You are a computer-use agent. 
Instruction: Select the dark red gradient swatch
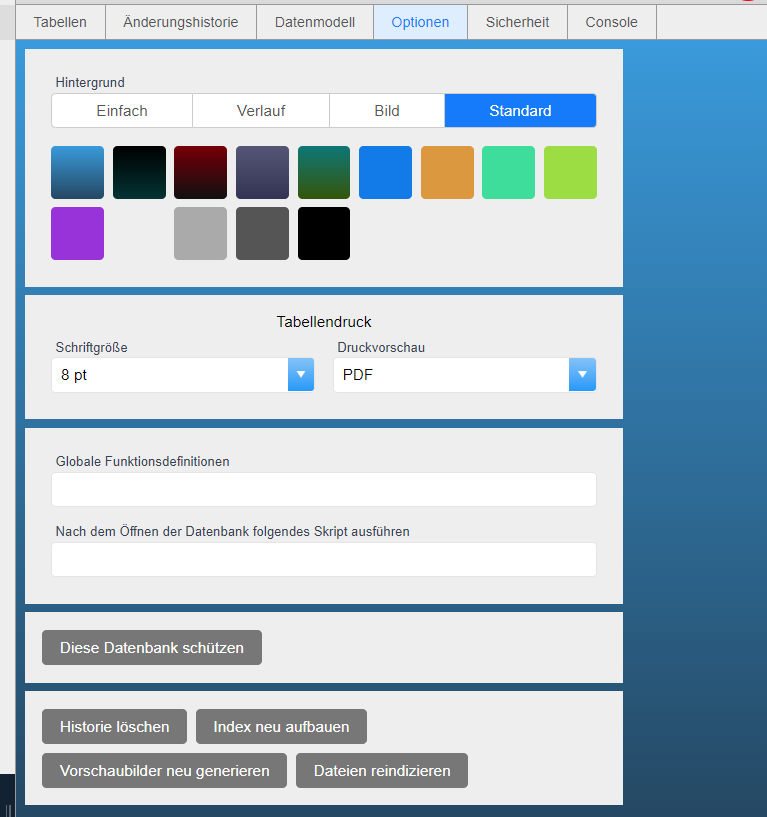(x=200, y=172)
